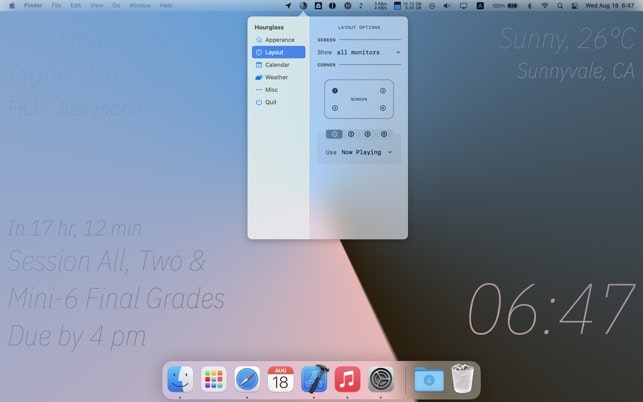Select the Layout item in Hourglass sidebar
643x402 pixels.
click(x=278, y=52)
